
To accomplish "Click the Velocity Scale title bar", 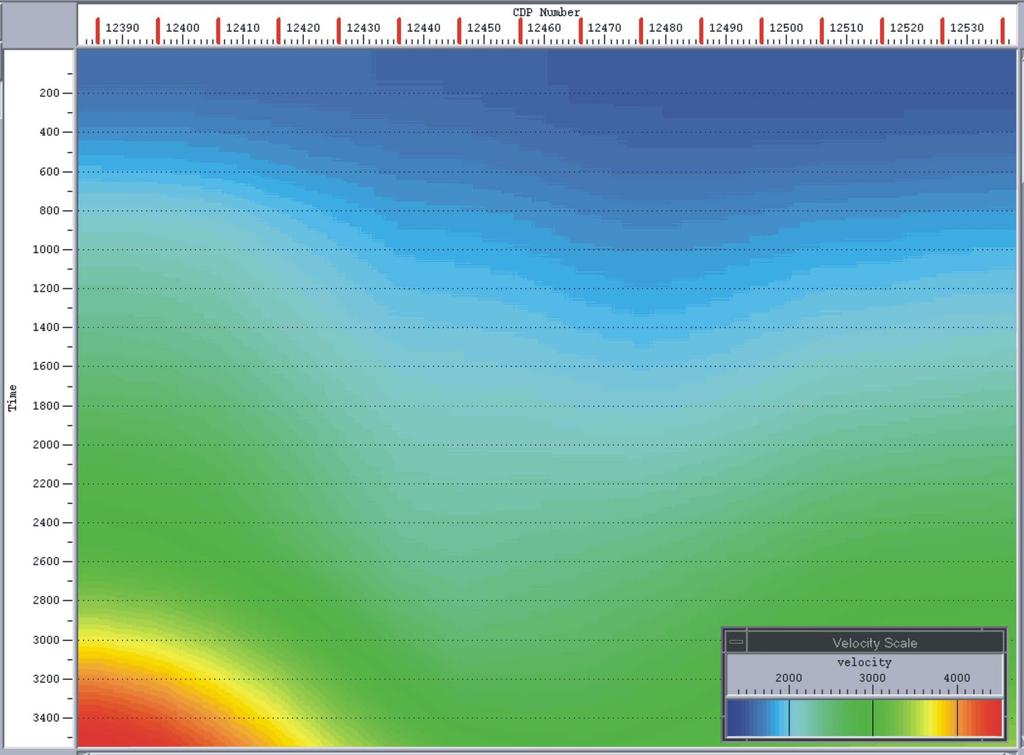I will [x=874, y=643].
